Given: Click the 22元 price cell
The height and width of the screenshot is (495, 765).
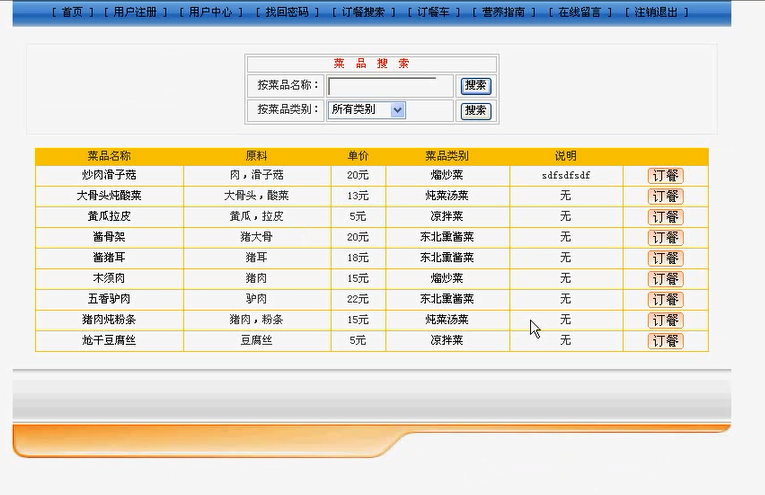Looking at the screenshot, I should point(358,299).
